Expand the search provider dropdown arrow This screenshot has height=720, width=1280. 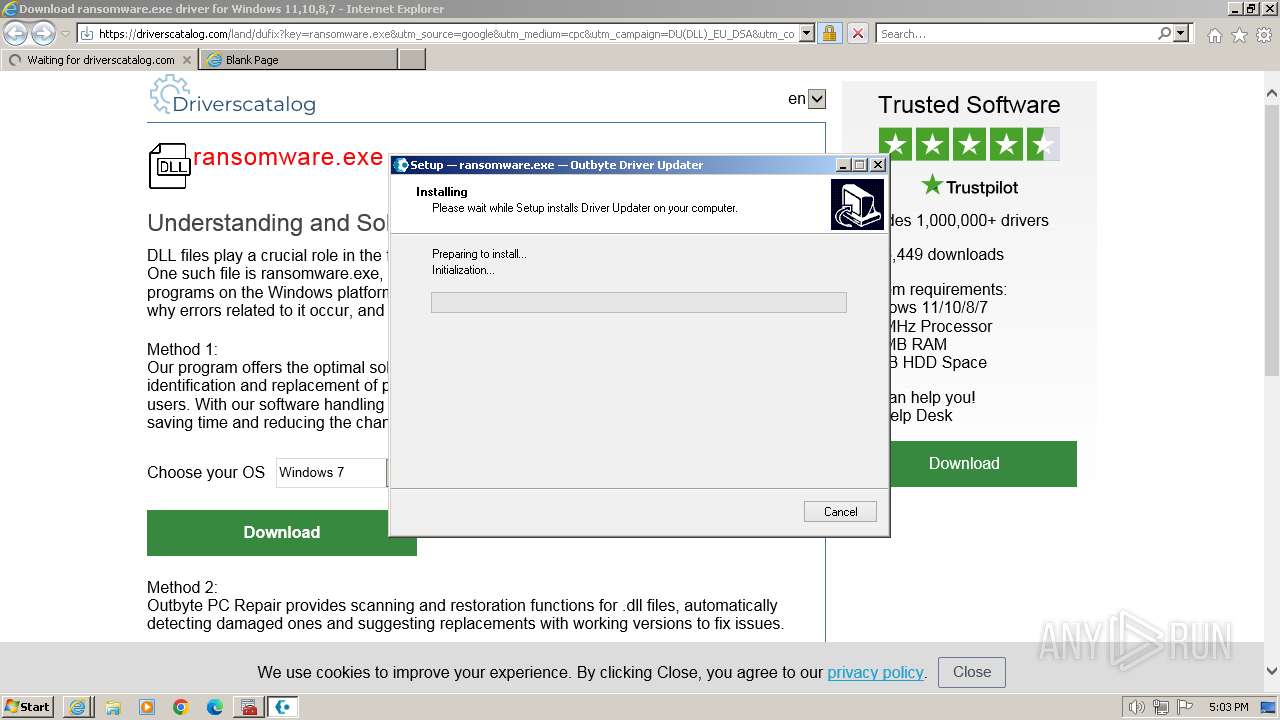[1182, 33]
